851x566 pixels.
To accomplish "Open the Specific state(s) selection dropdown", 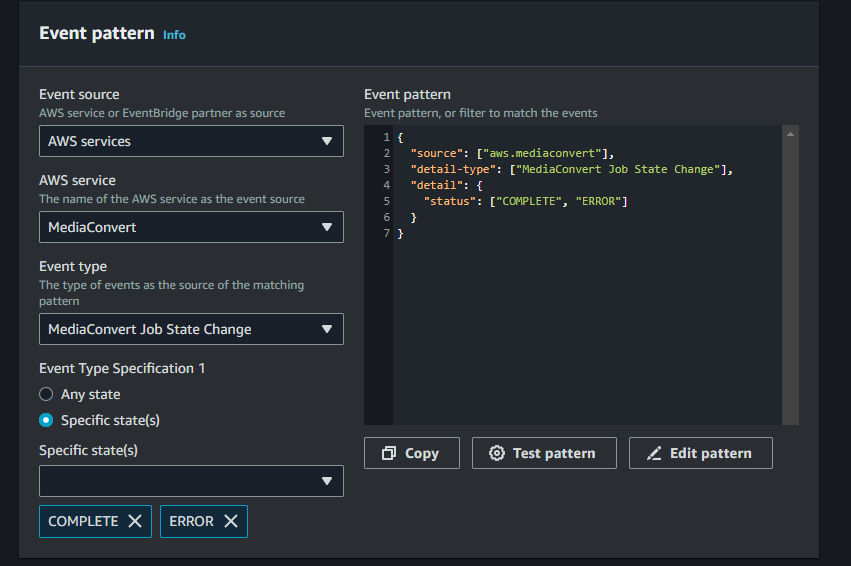I will [x=190, y=481].
